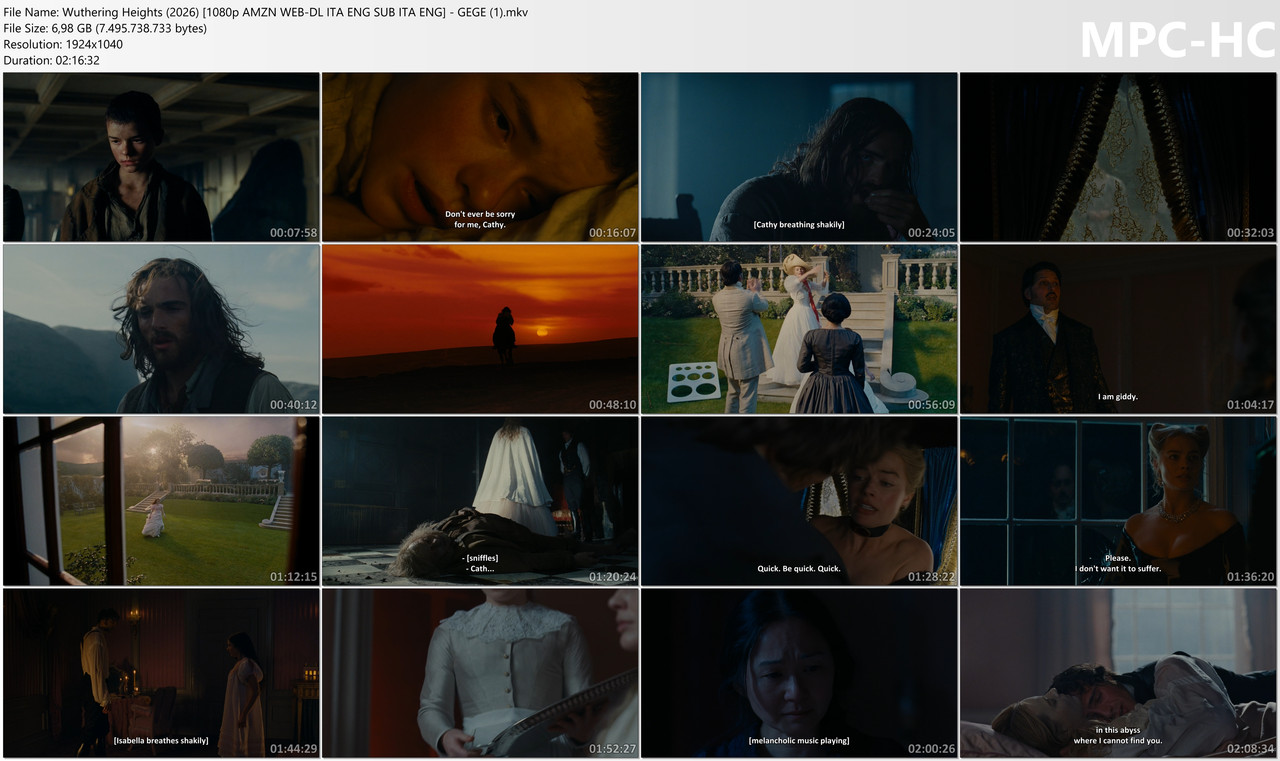Click the Duration: 02:16:32 text

point(51,60)
